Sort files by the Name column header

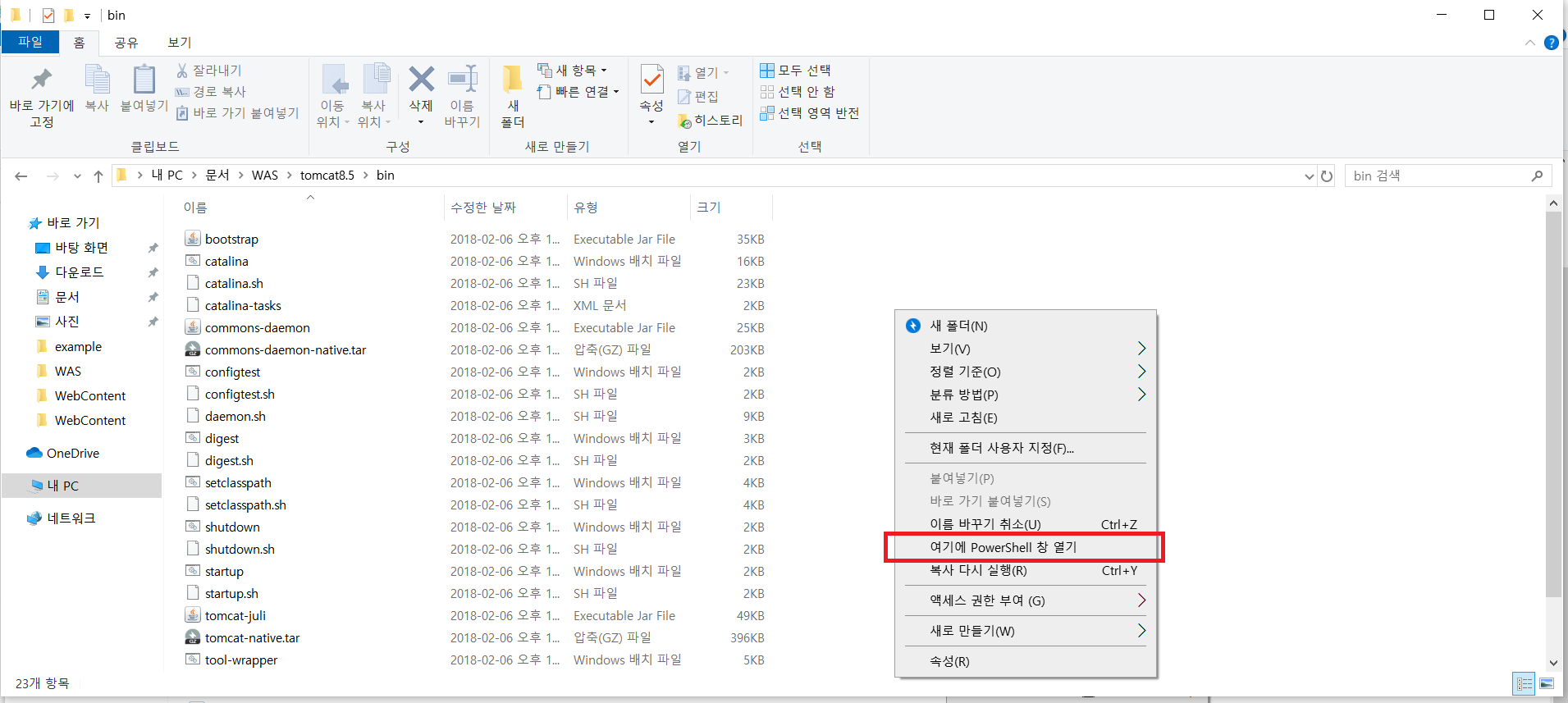coord(195,208)
